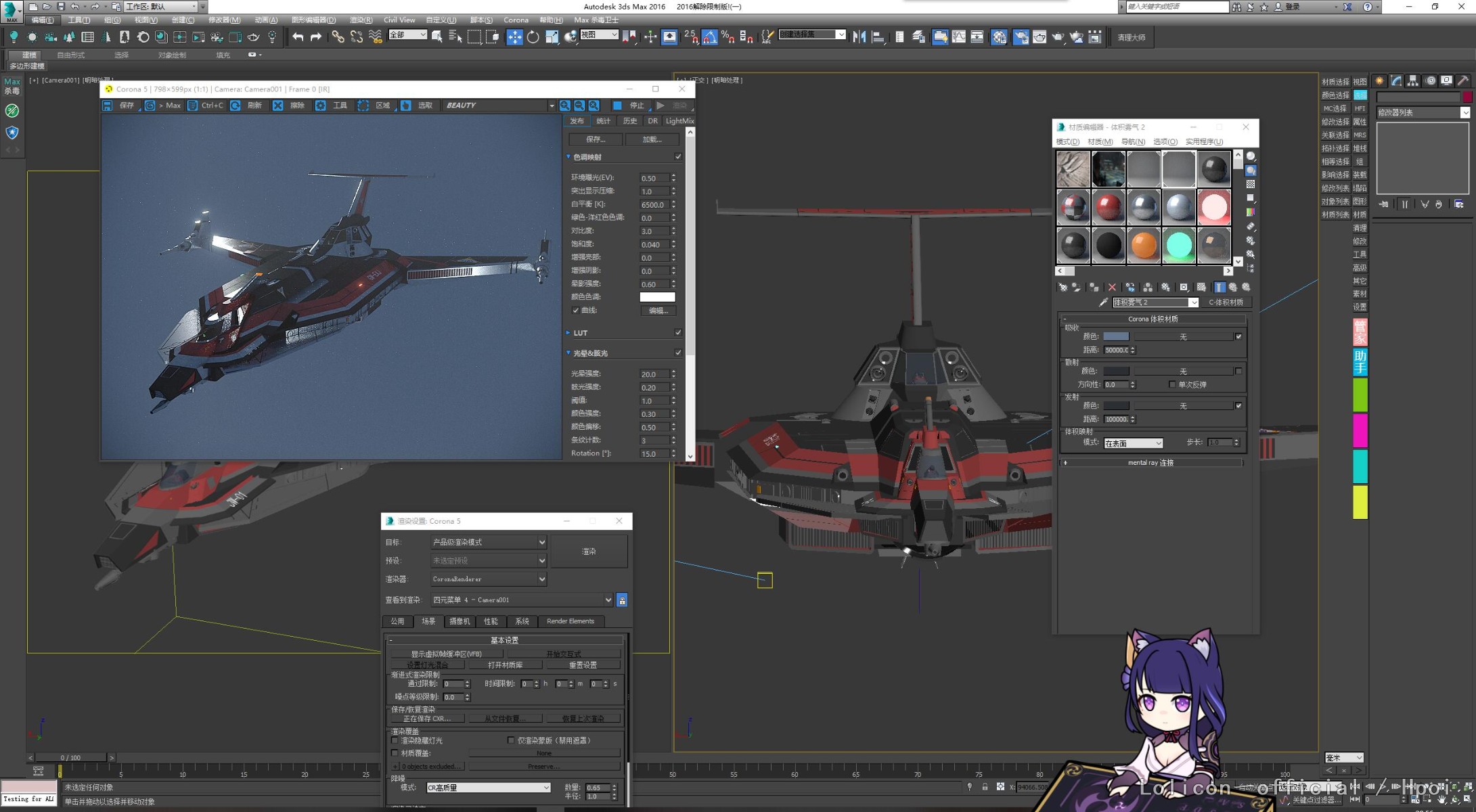1476x812 pixels.
Task: Click the red X reset material icon
Action: 1112,288
